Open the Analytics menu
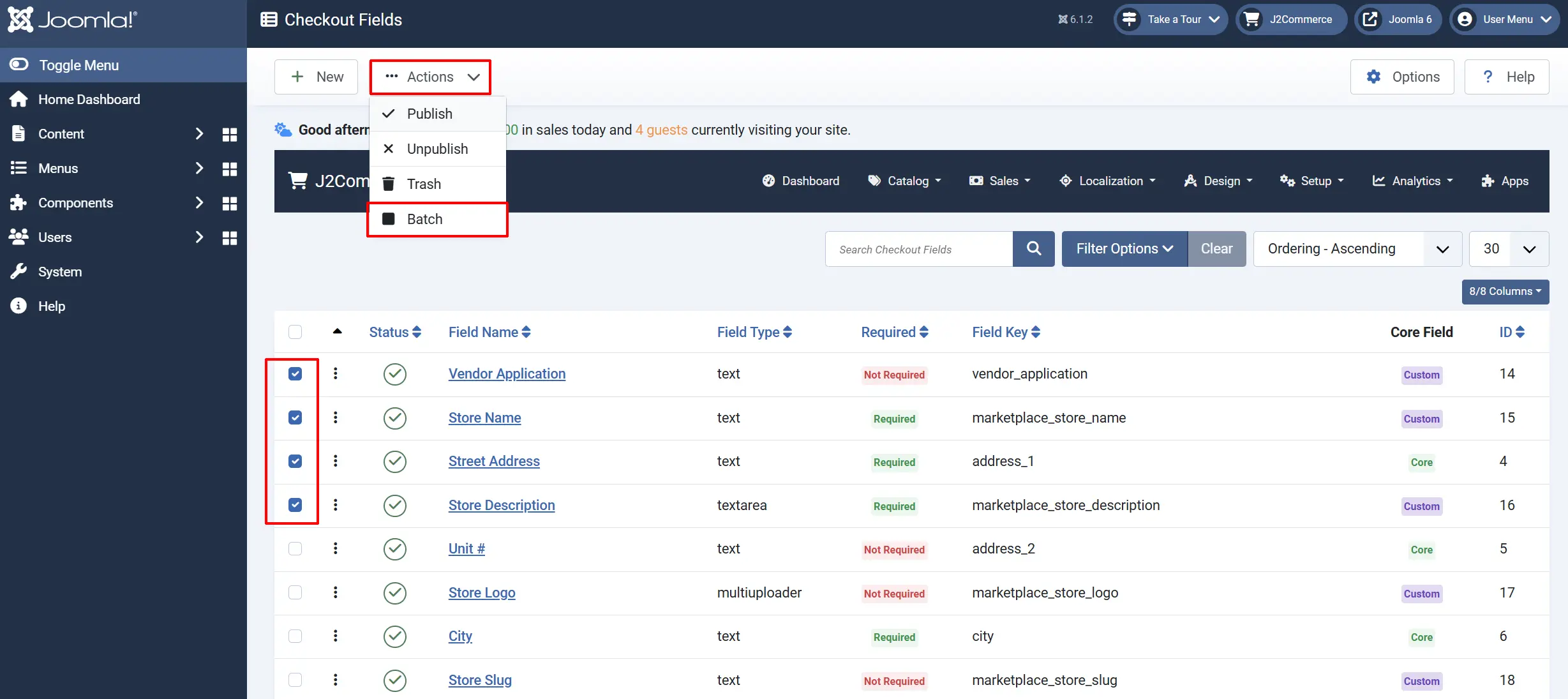This screenshot has height=699, width=1568. tap(1413, 181)
